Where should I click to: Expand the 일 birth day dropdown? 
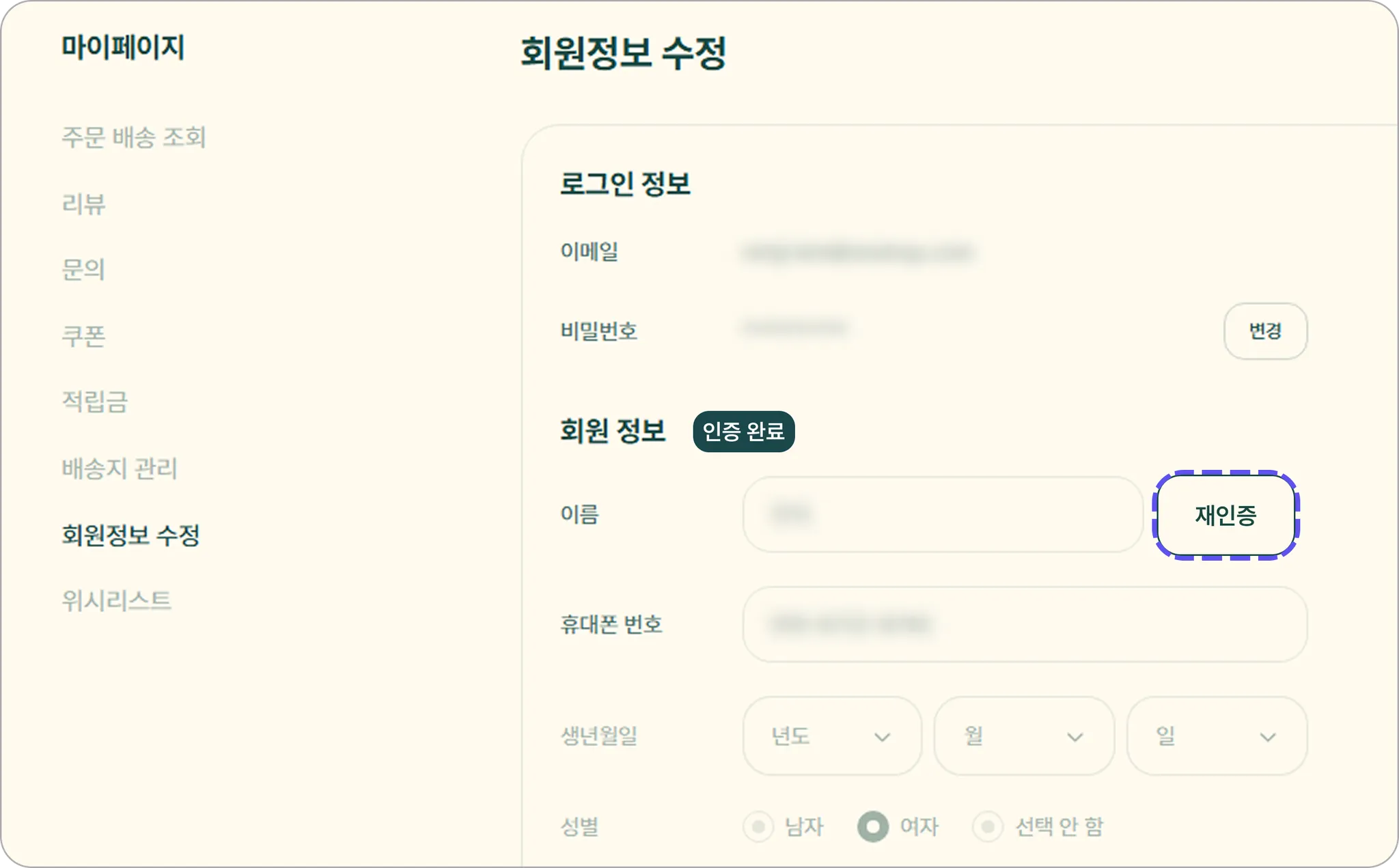point(1217,736)
